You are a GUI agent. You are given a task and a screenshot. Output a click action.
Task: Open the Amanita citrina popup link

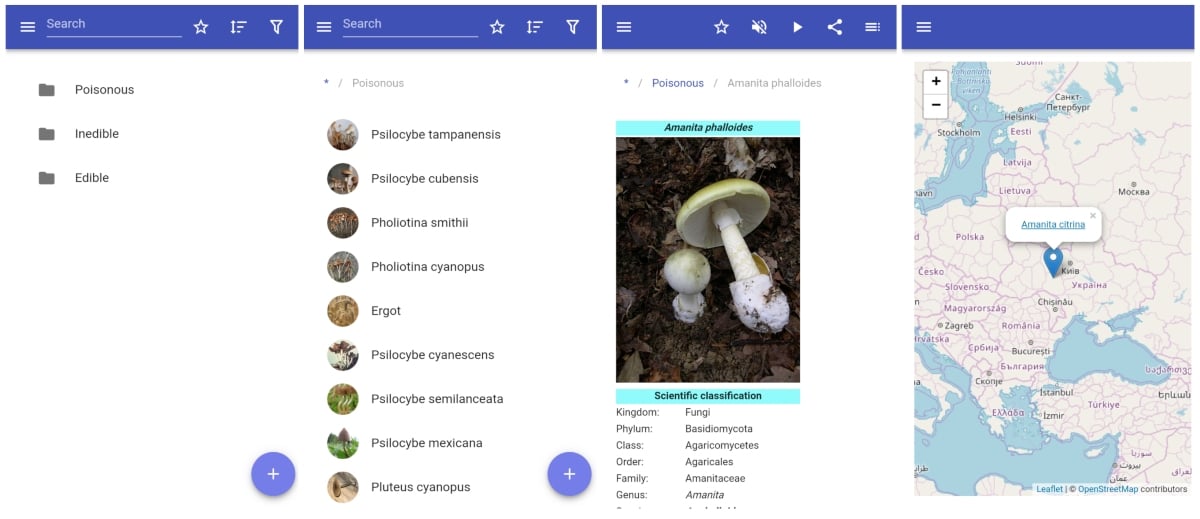click(1053, 225)
